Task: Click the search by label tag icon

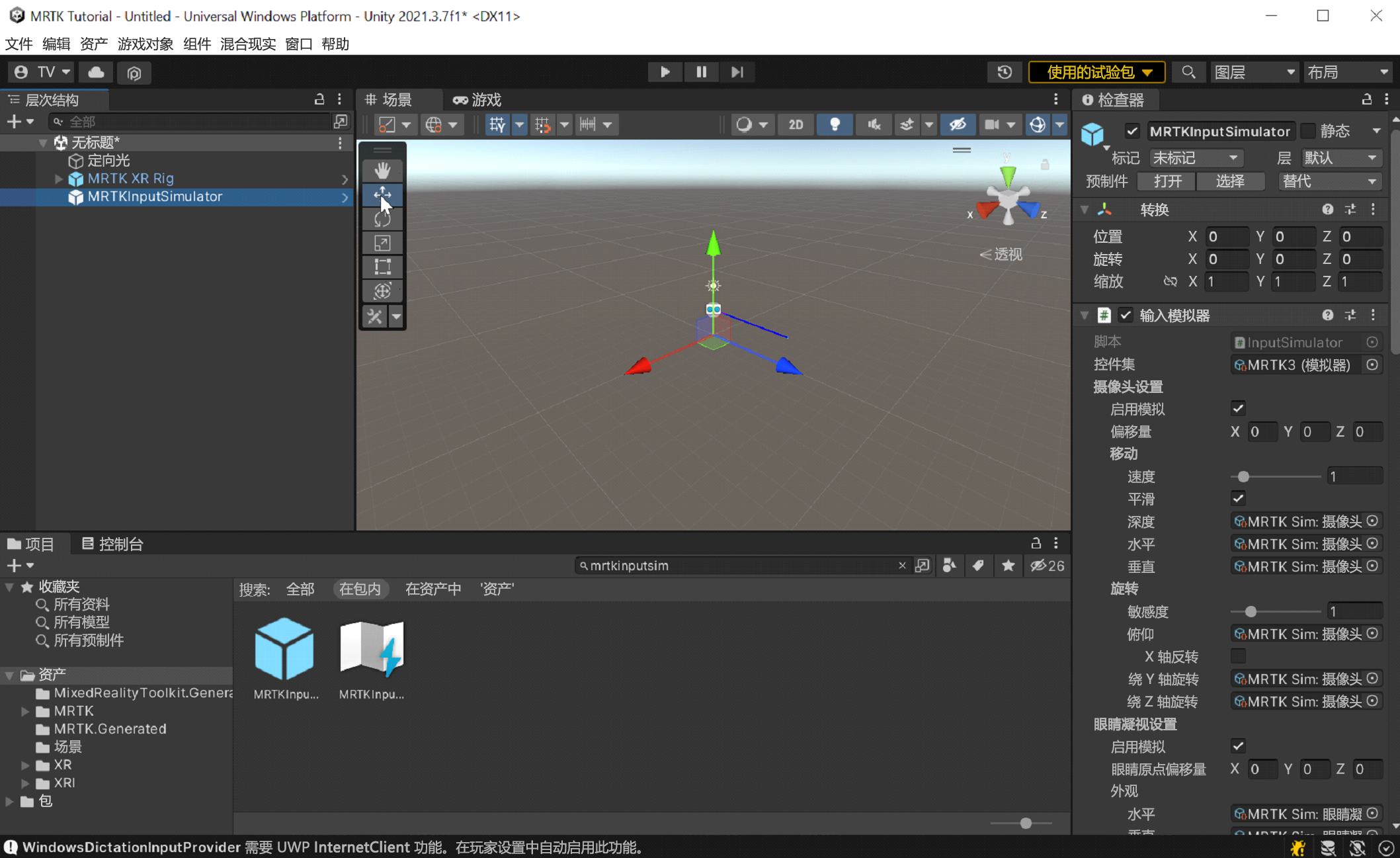Action: click(x=978, y=566)
